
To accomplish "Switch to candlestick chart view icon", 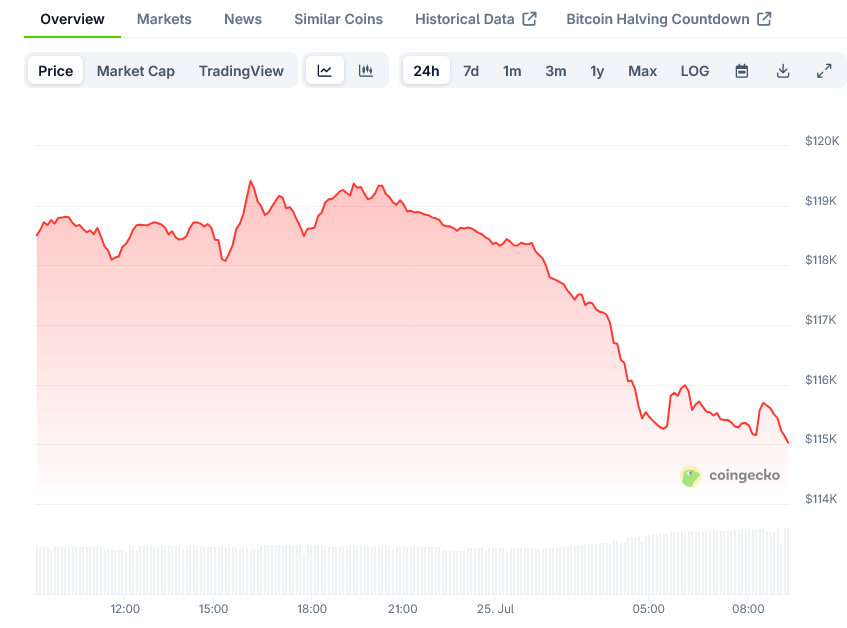I will [x=366, y=71].
